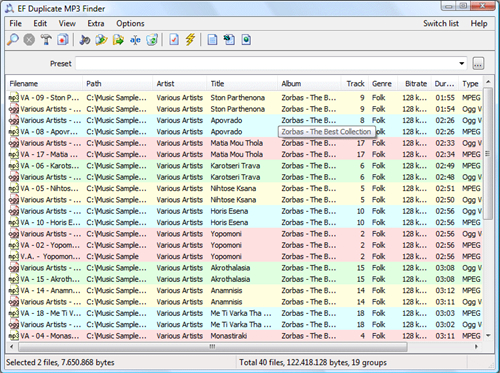Click the blue text document list icon
This screenshot has width=500, height=373.
tap(212, 40)
